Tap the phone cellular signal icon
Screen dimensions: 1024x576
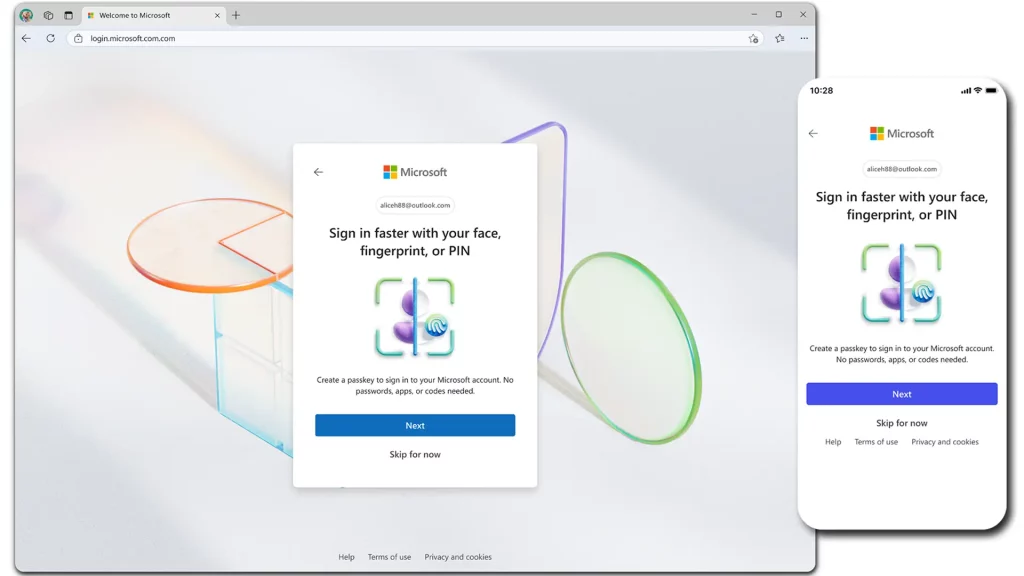pos(965,91)
